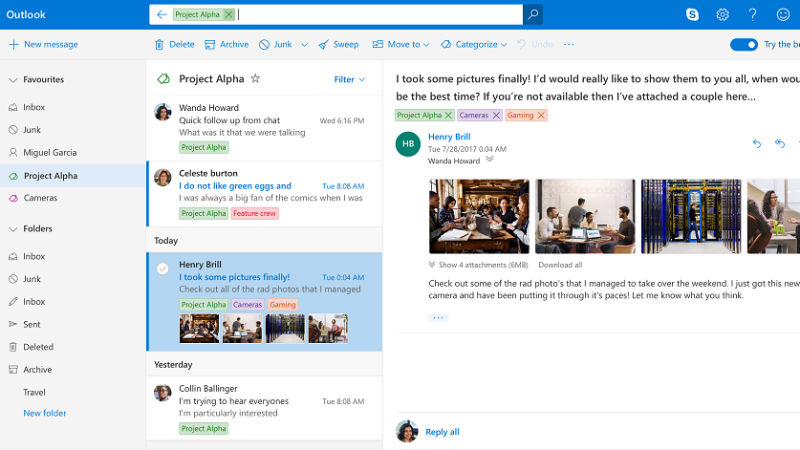Click Download all attachments link
Viewport: 800px width, 450px height.
pyautogui.click(x=560, y=265)
